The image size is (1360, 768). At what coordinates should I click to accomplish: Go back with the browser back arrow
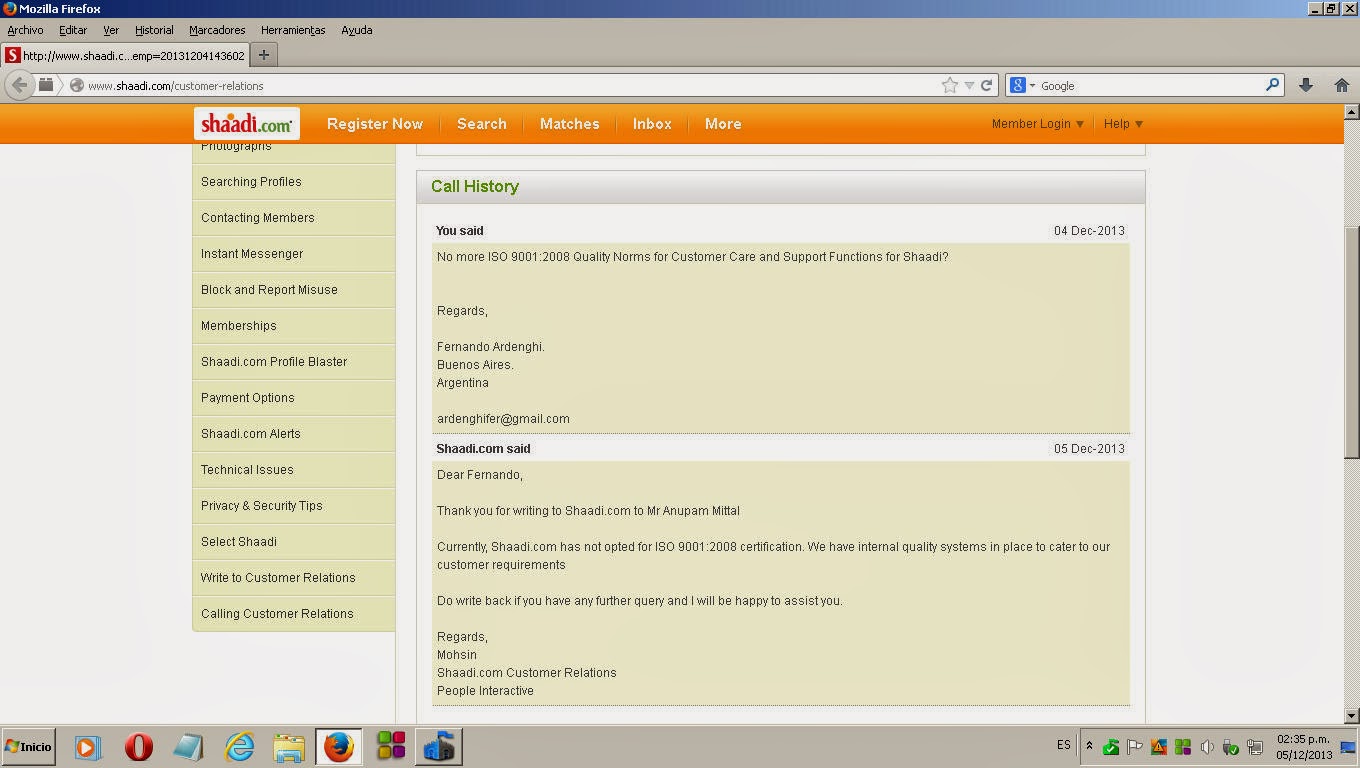coord(19,85)
